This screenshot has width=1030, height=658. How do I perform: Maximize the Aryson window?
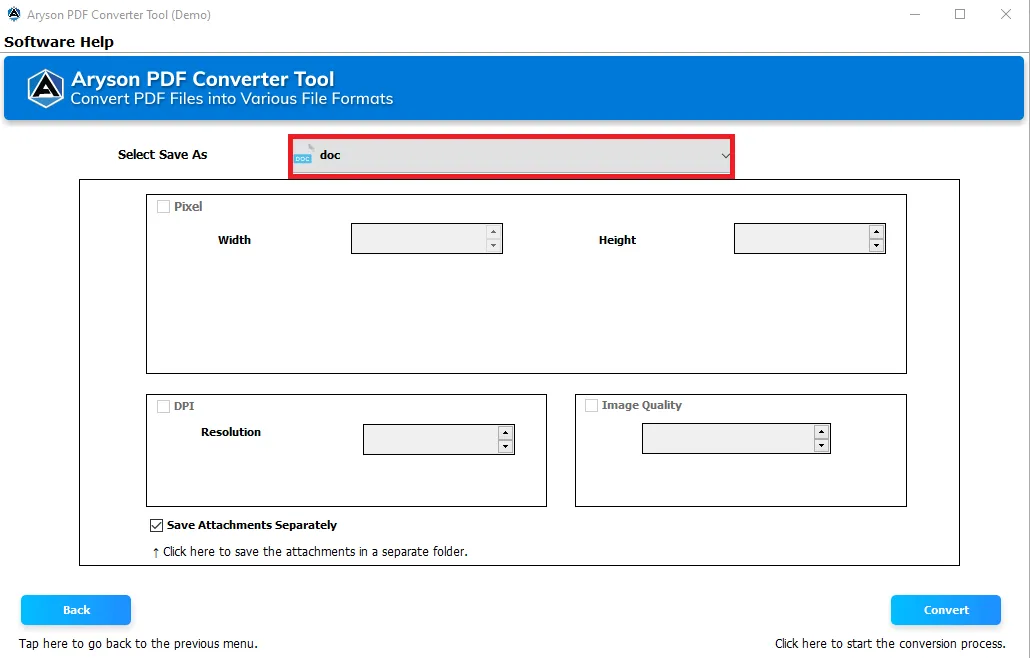point(960,14)
